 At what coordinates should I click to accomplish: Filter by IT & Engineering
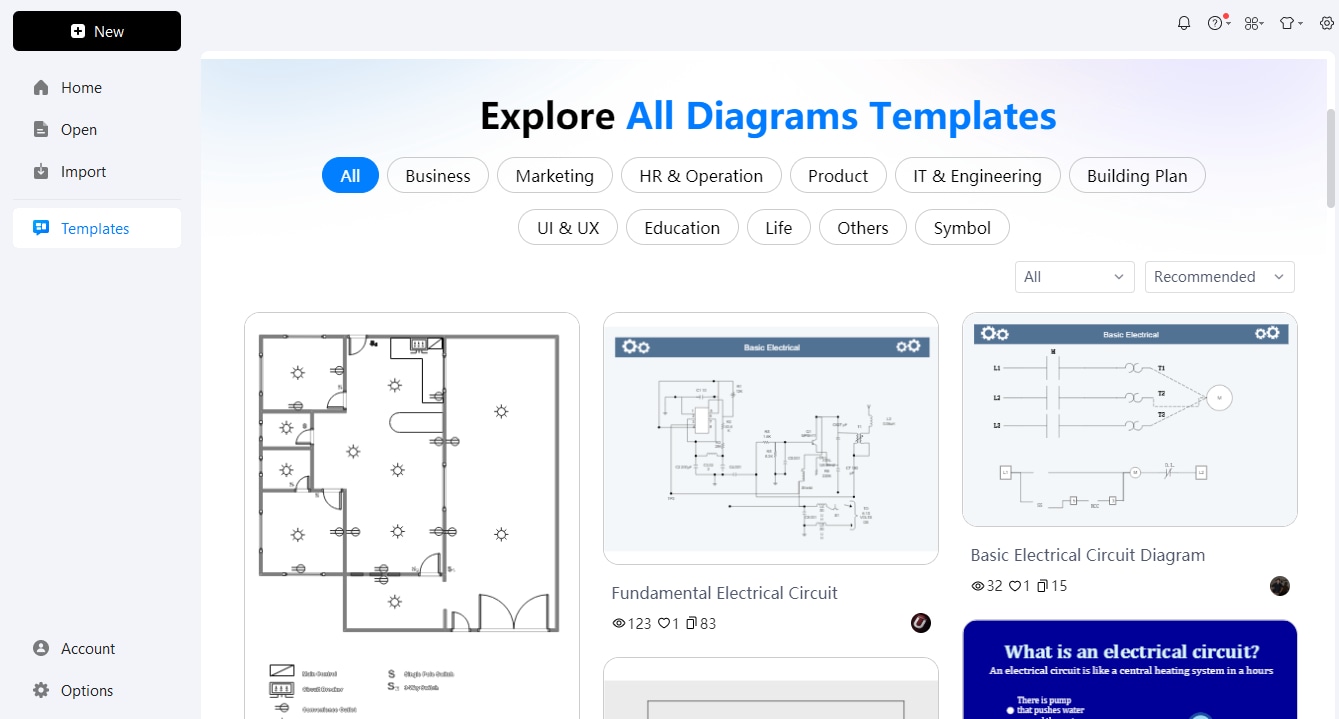(x=977, y=176)
